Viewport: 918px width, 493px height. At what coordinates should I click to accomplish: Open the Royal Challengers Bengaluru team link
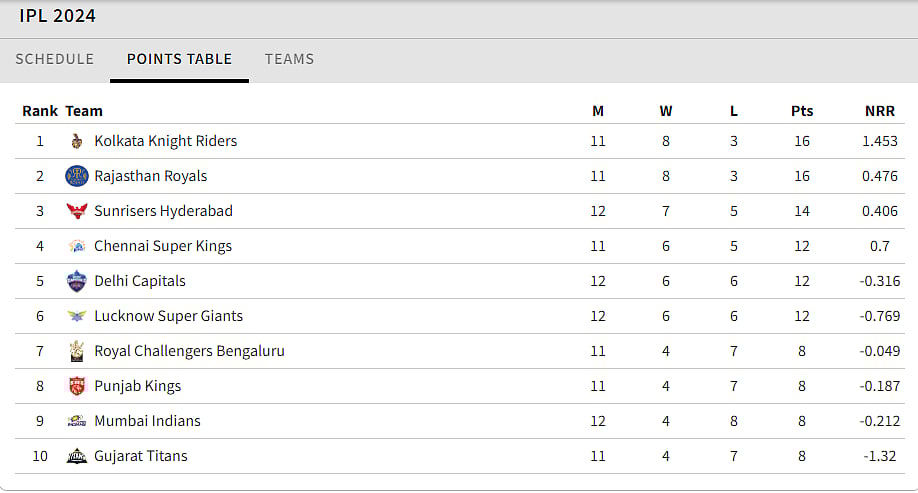coord(189,351)
